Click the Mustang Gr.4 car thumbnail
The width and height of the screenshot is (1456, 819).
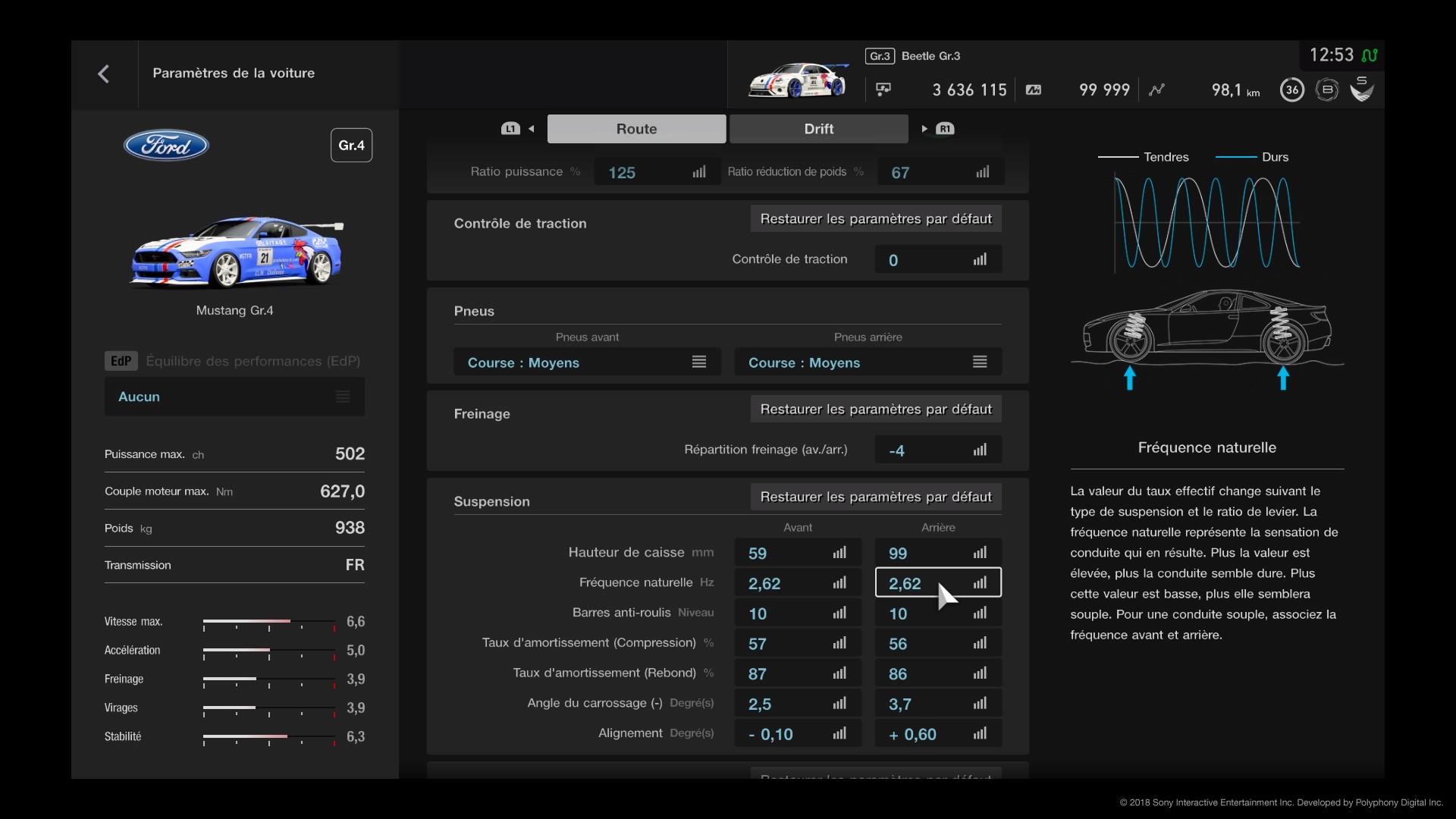[x=237, y=252]
